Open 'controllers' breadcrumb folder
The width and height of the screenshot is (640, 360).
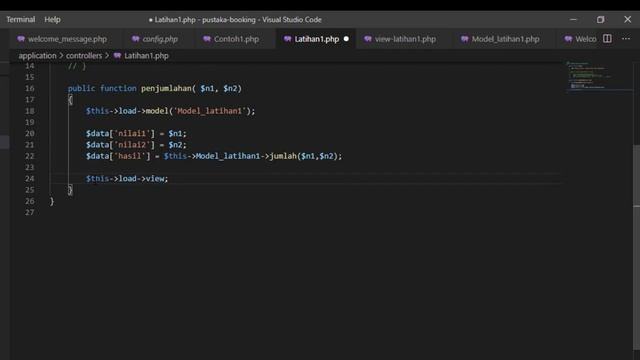point(84,56)
